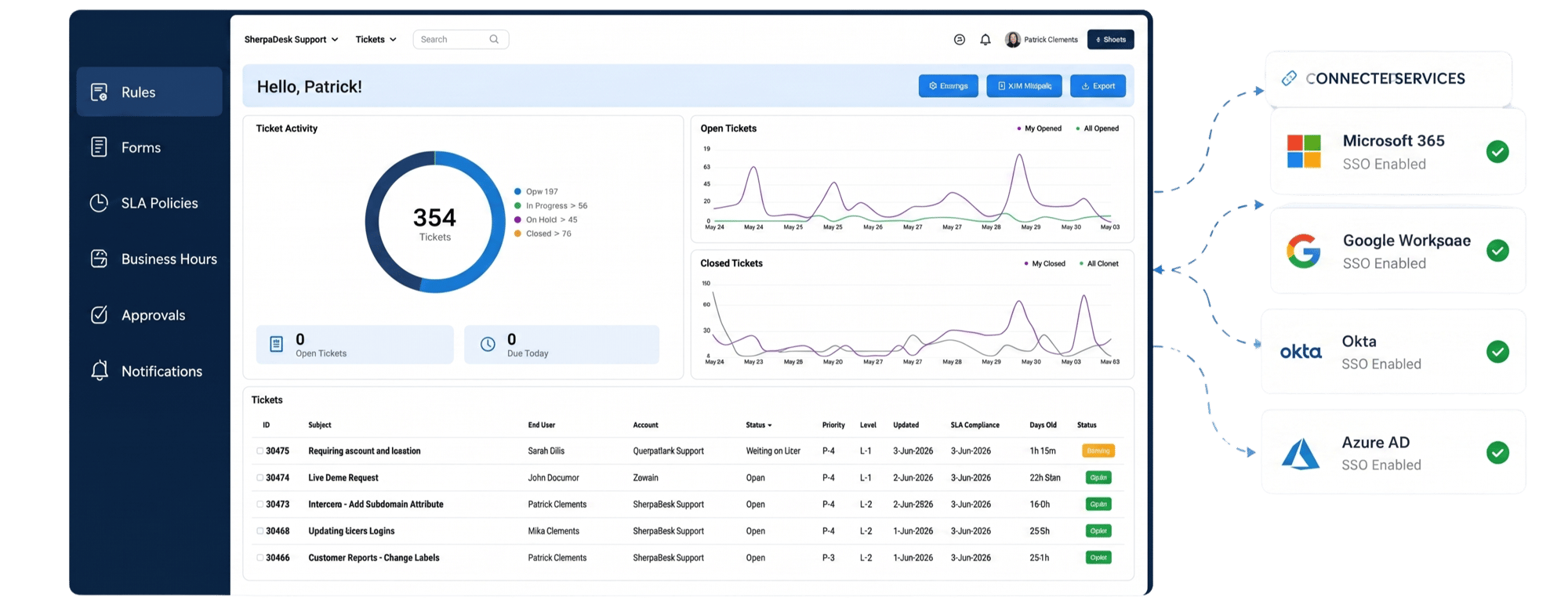1568x608 pixels.
Task: Open Patrick Clements' profile avatar
Action: click(x=1013, y=39)
